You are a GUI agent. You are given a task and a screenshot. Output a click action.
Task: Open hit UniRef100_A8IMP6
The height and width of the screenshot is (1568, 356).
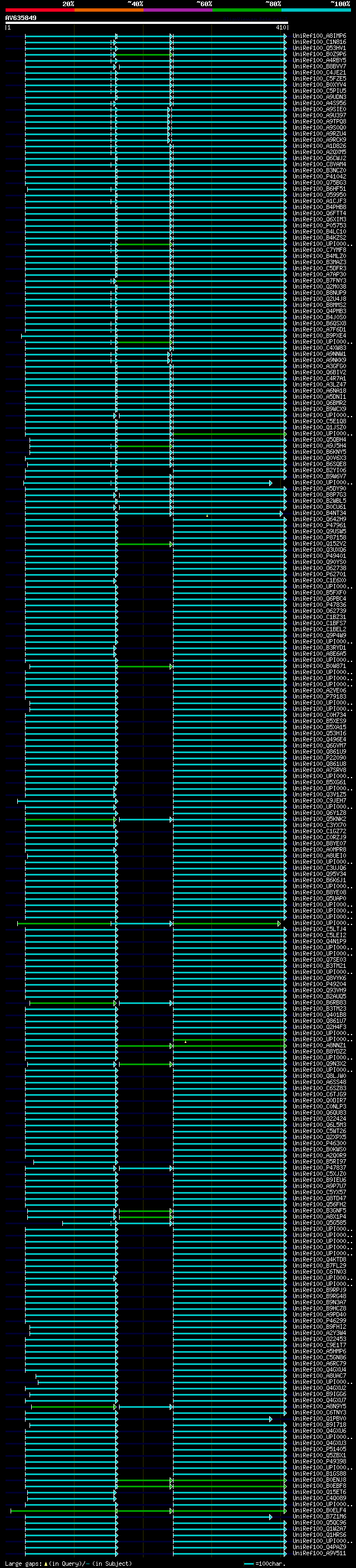coord(319,36)
